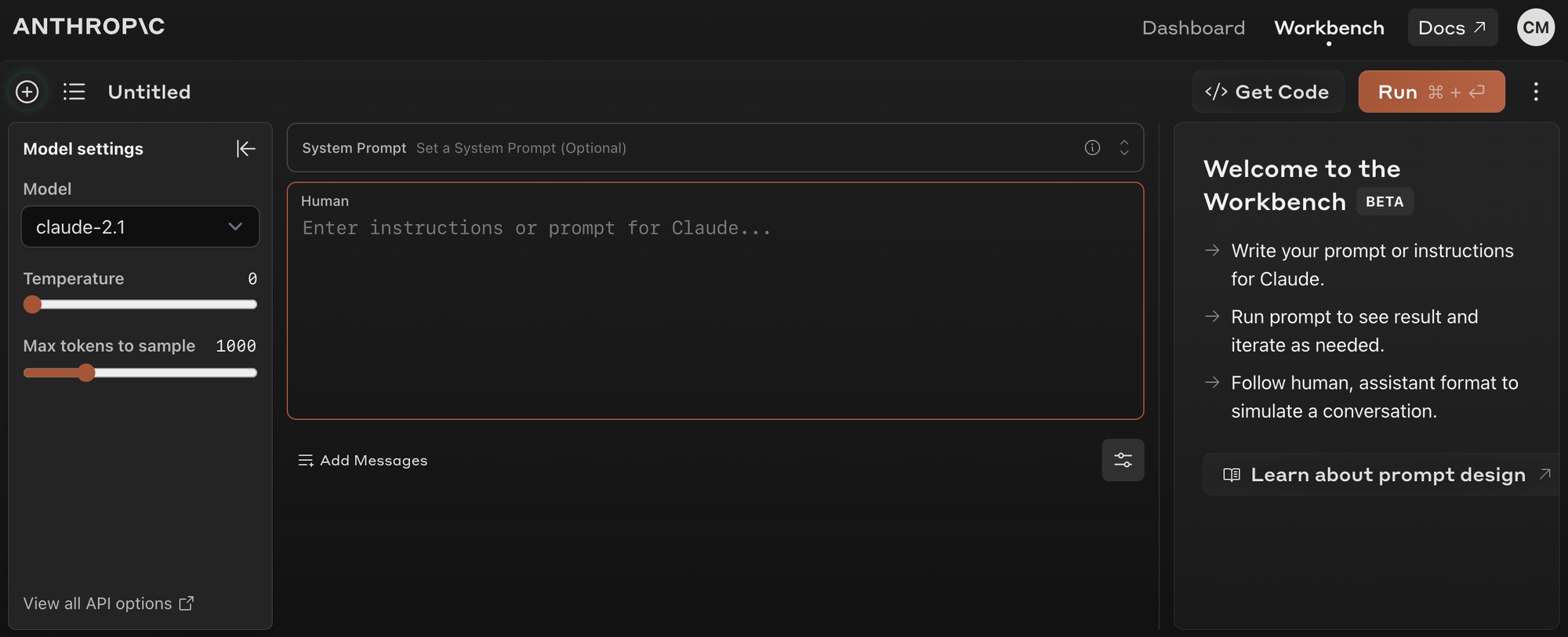Open the message settings sliders icon
The height and width of the screenshot is (637, 1568).
pyautogui.click(x=1123, y=460)
